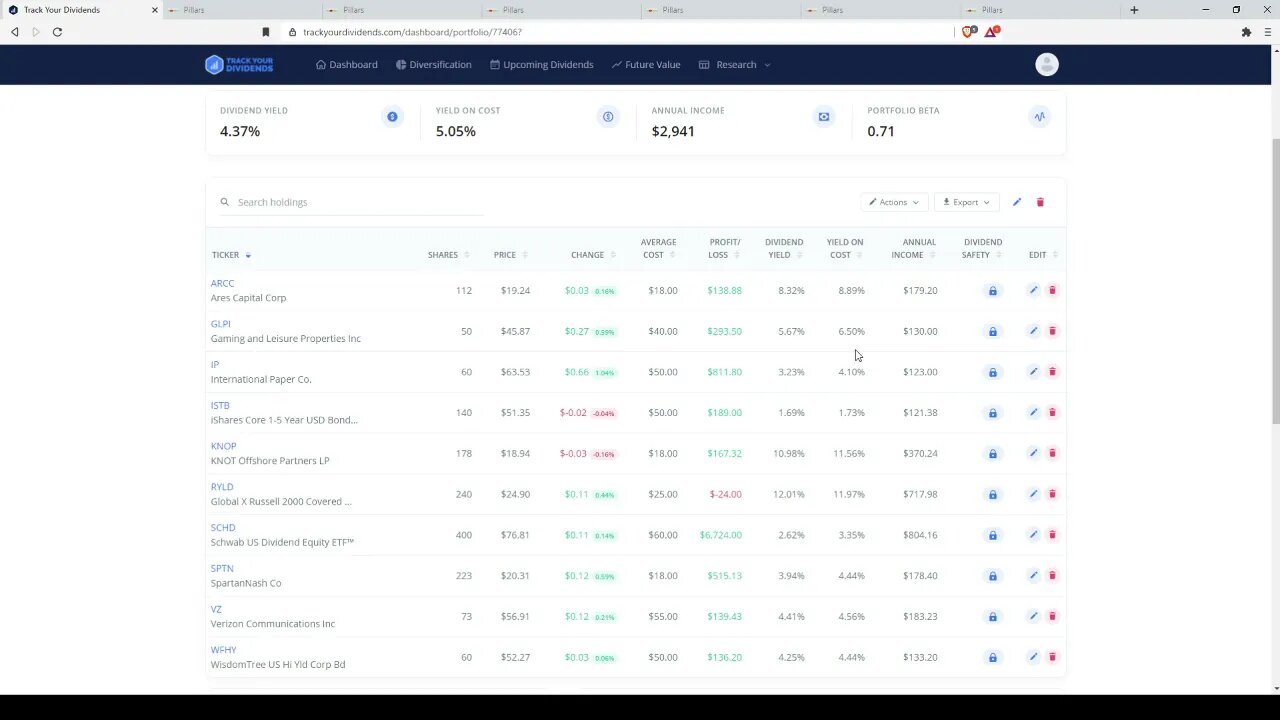Go back in browser history
This screenshot has width=1280, height=720.
[x=14, y=32]
